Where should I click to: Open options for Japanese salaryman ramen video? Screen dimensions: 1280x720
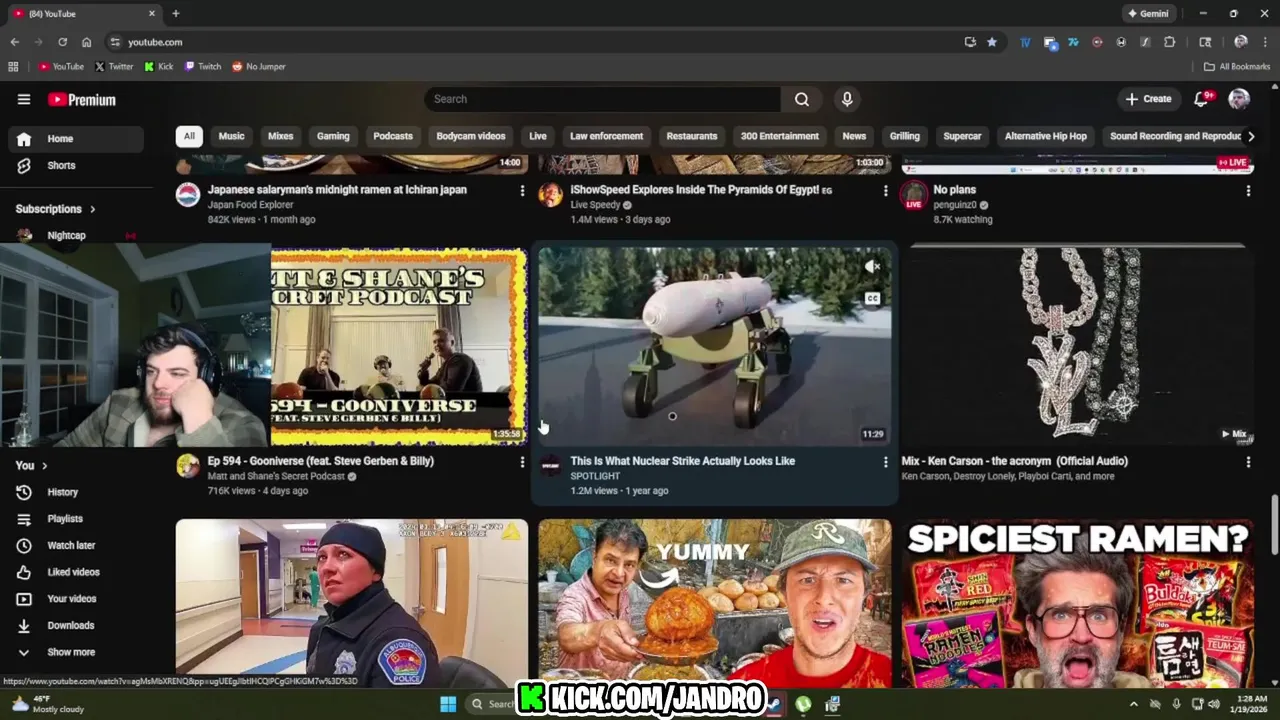click(522, 190)
